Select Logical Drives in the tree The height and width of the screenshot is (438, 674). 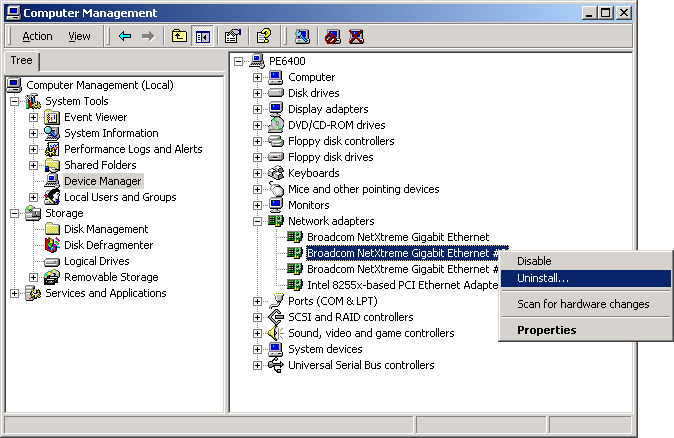click(x=97, y=261)
